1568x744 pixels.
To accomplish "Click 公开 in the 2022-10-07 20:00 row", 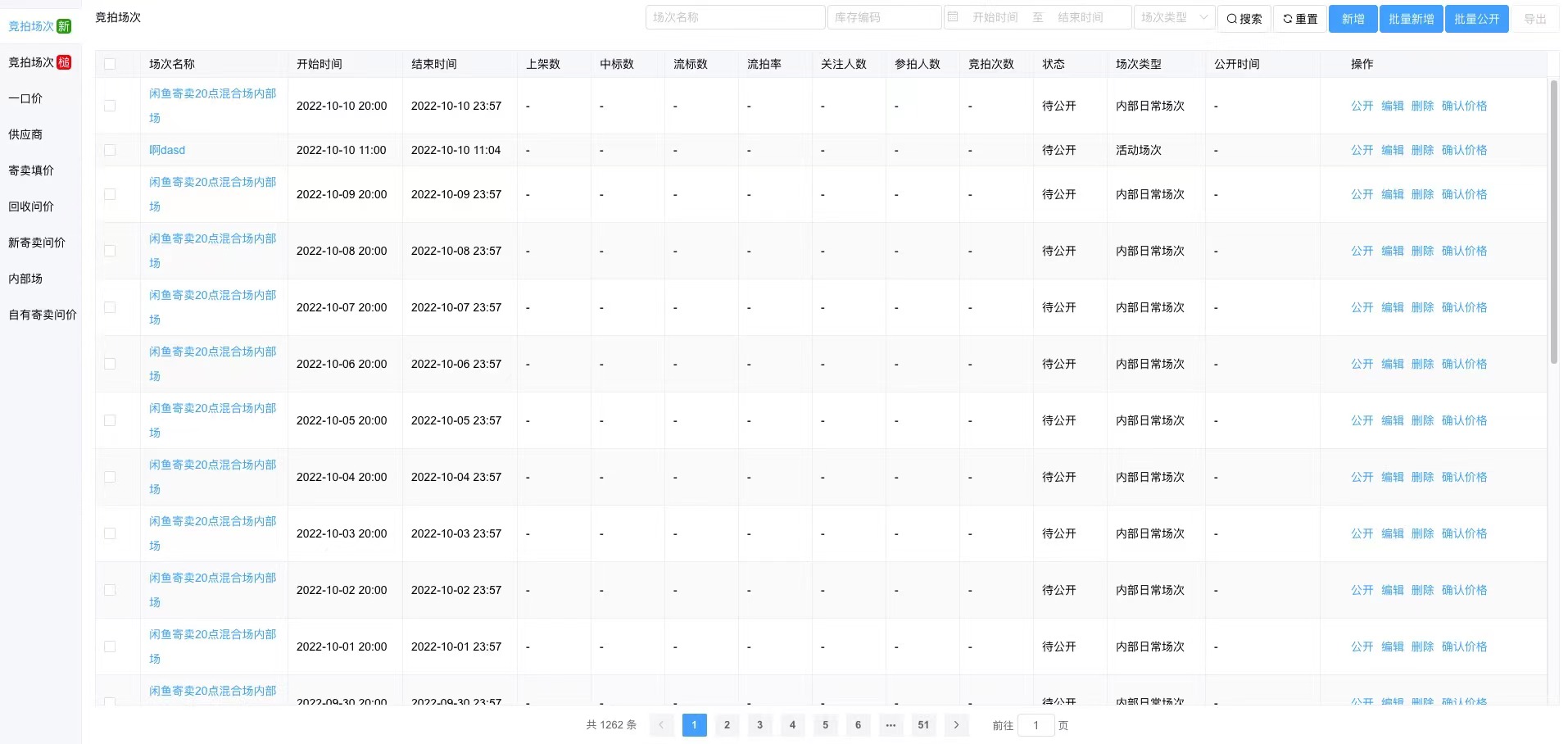I will pos(1362,307).
